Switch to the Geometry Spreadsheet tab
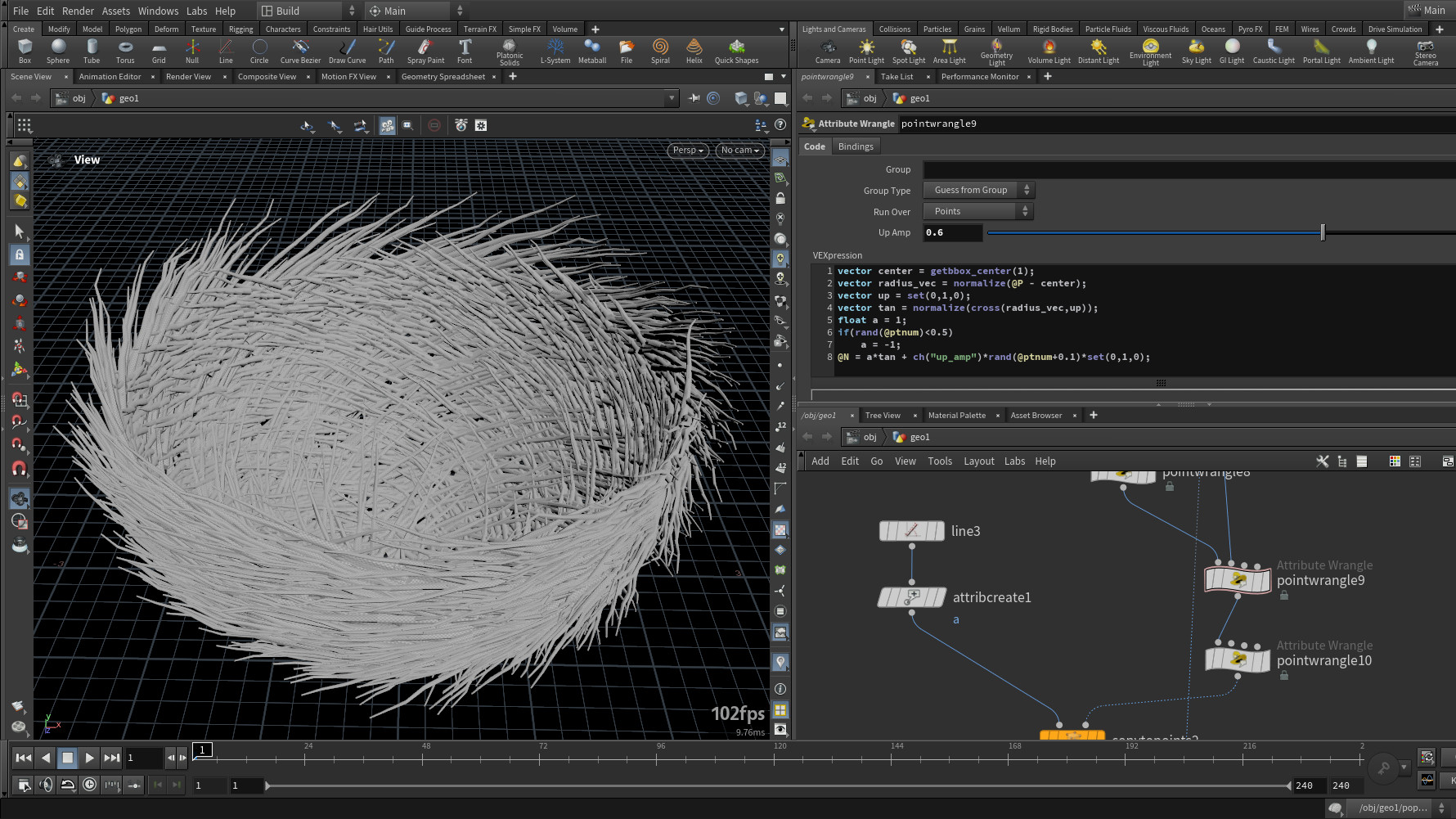Image resolution: width=1456 pixels, height=819 pixels. click(443, 77)
